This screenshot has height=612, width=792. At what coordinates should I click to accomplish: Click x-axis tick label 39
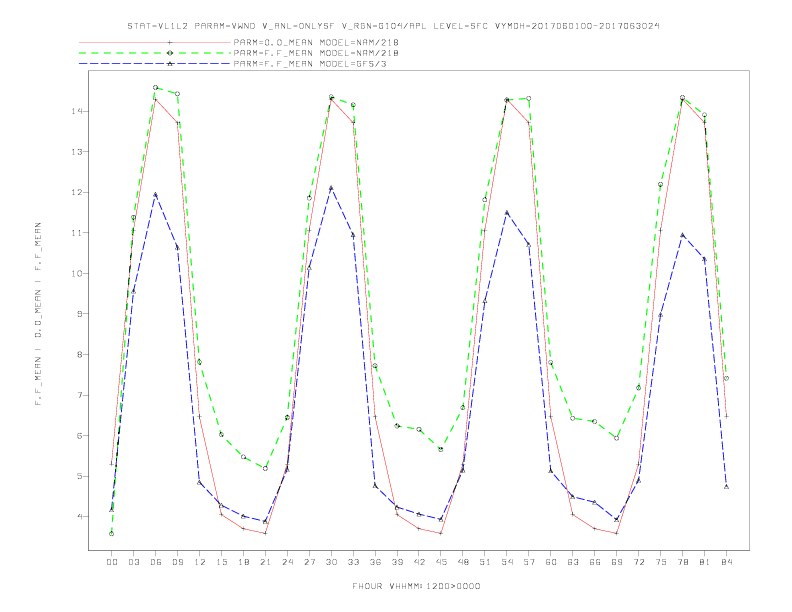tap(397, 562)
